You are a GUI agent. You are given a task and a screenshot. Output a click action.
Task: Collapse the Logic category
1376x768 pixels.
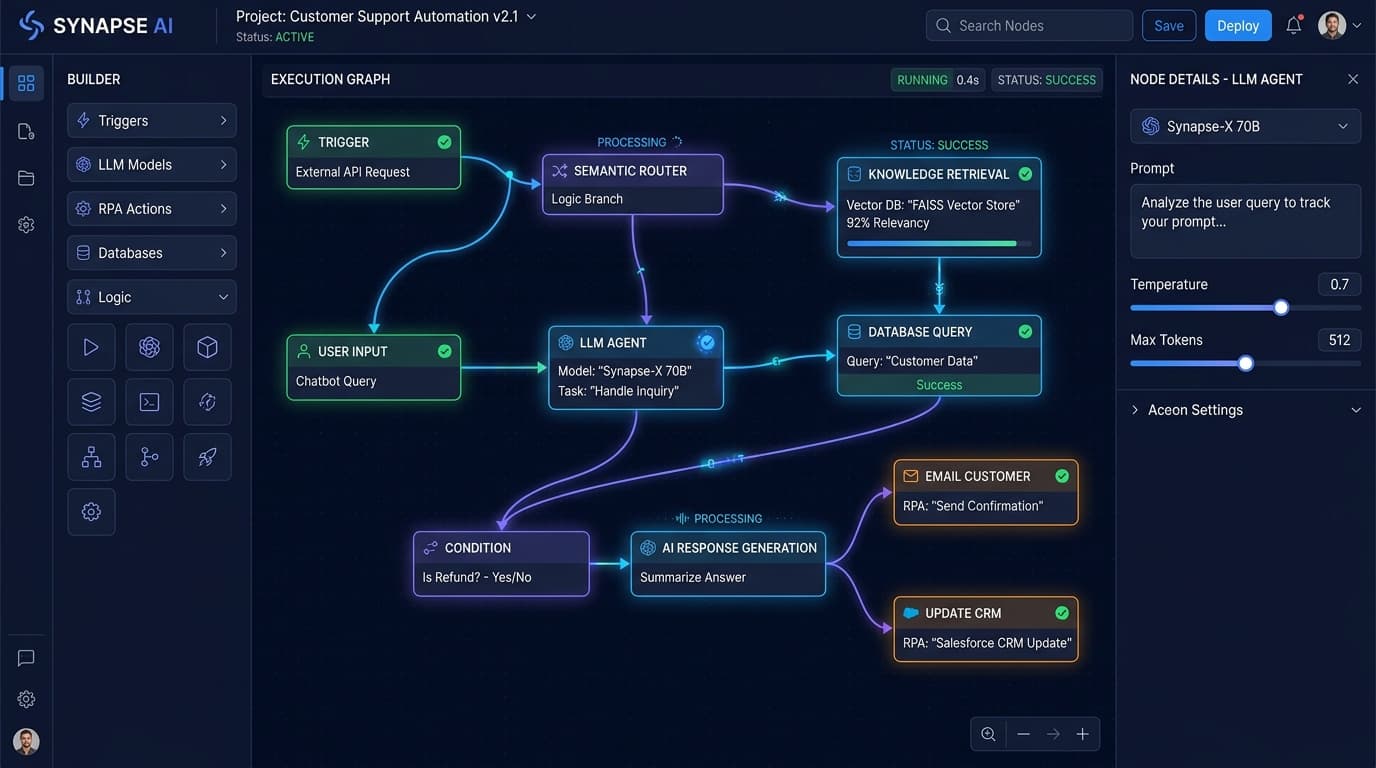(x=152, y=297)
